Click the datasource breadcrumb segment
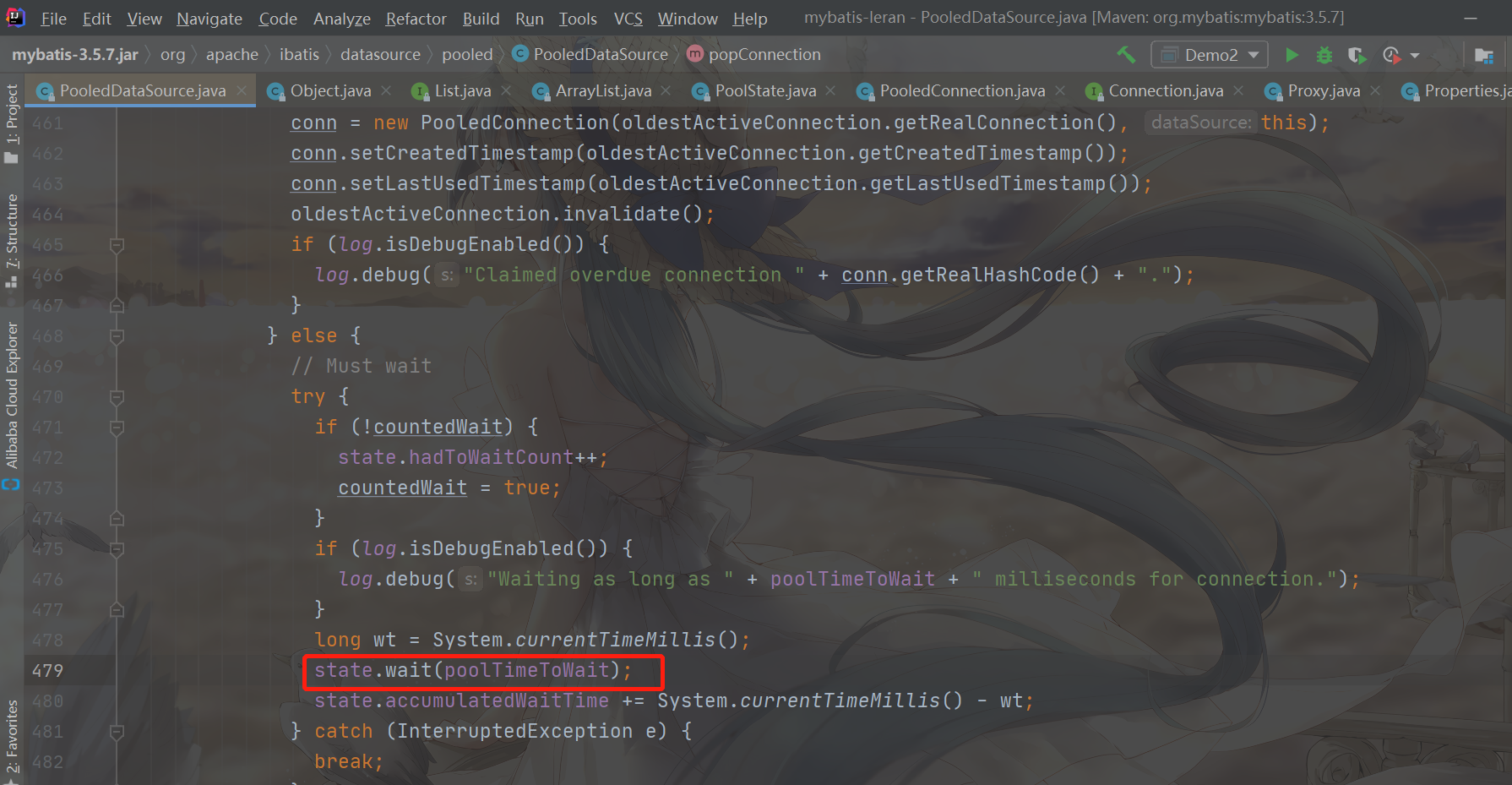1512x785 pixels. (380, 55)
